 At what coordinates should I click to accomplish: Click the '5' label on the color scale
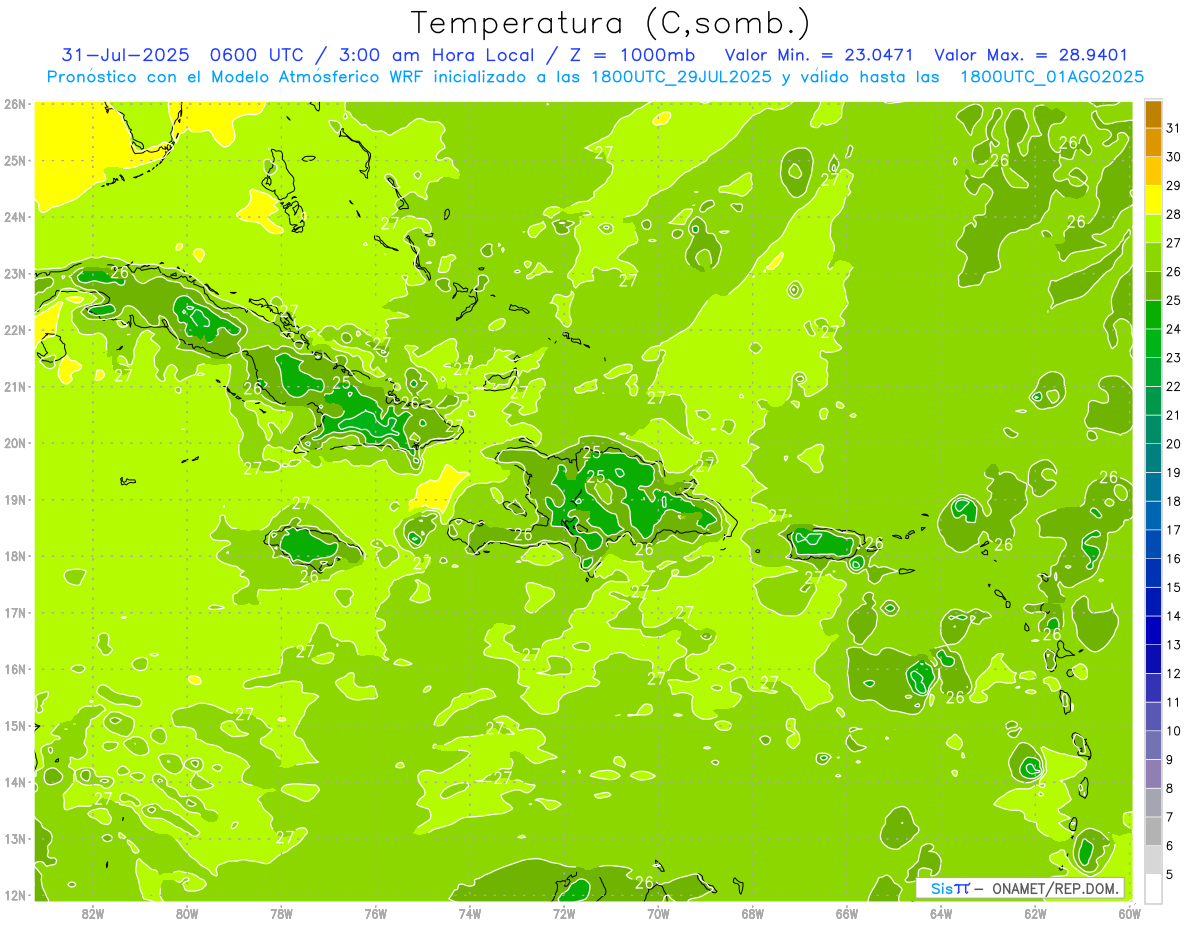coord(1170,874)
